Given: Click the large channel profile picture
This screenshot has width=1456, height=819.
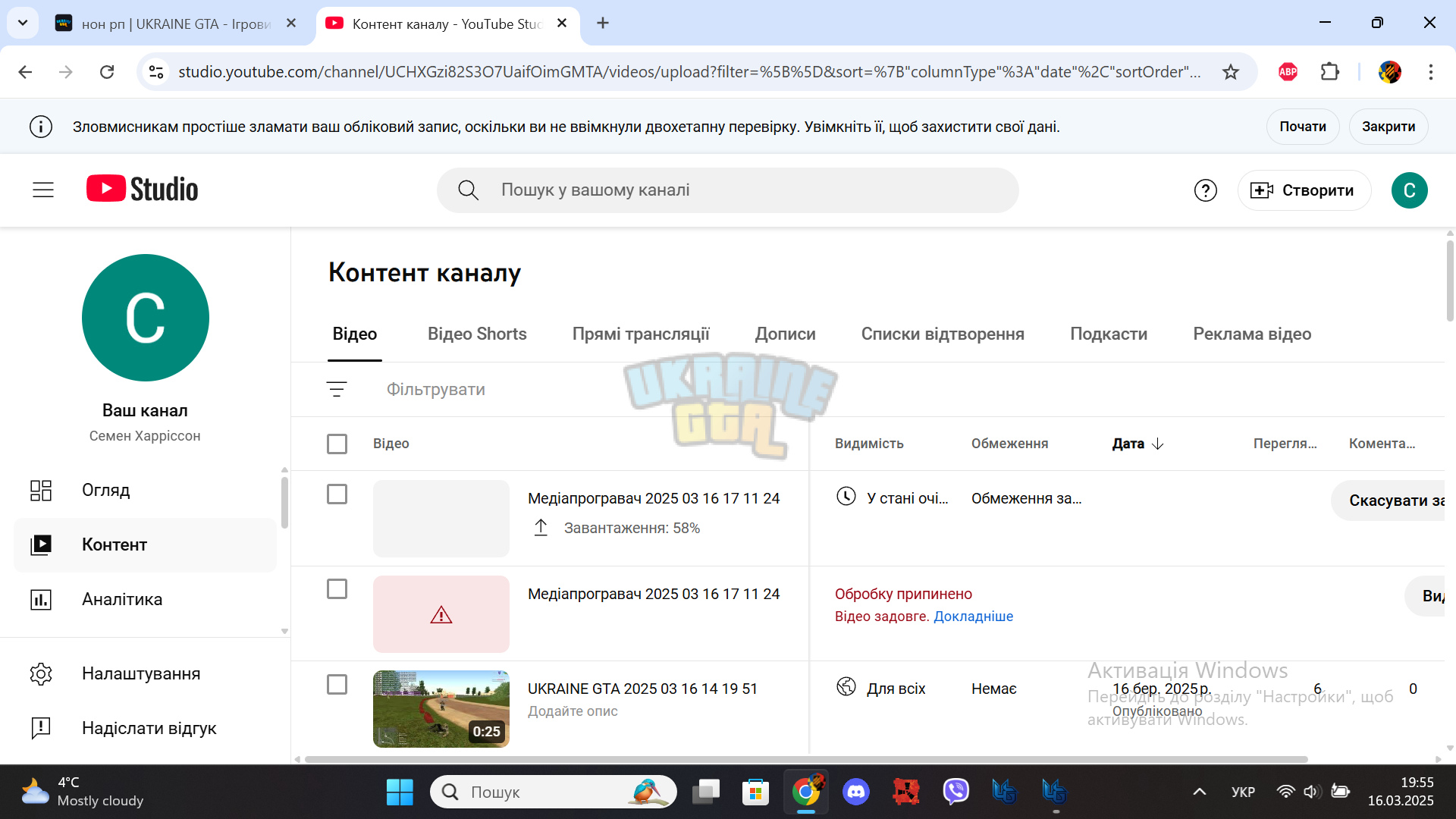Looking at the screenshot, I should [145, 318].
